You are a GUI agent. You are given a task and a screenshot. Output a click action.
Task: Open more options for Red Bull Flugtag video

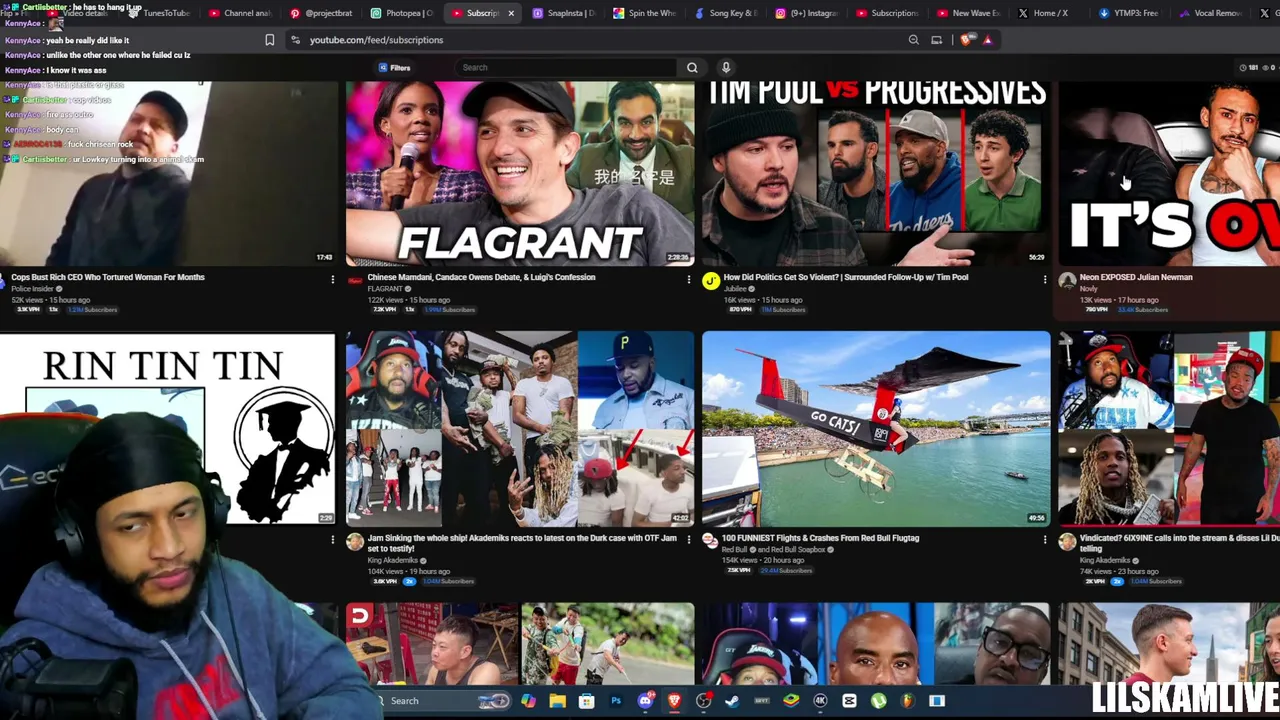point(1044,540)
